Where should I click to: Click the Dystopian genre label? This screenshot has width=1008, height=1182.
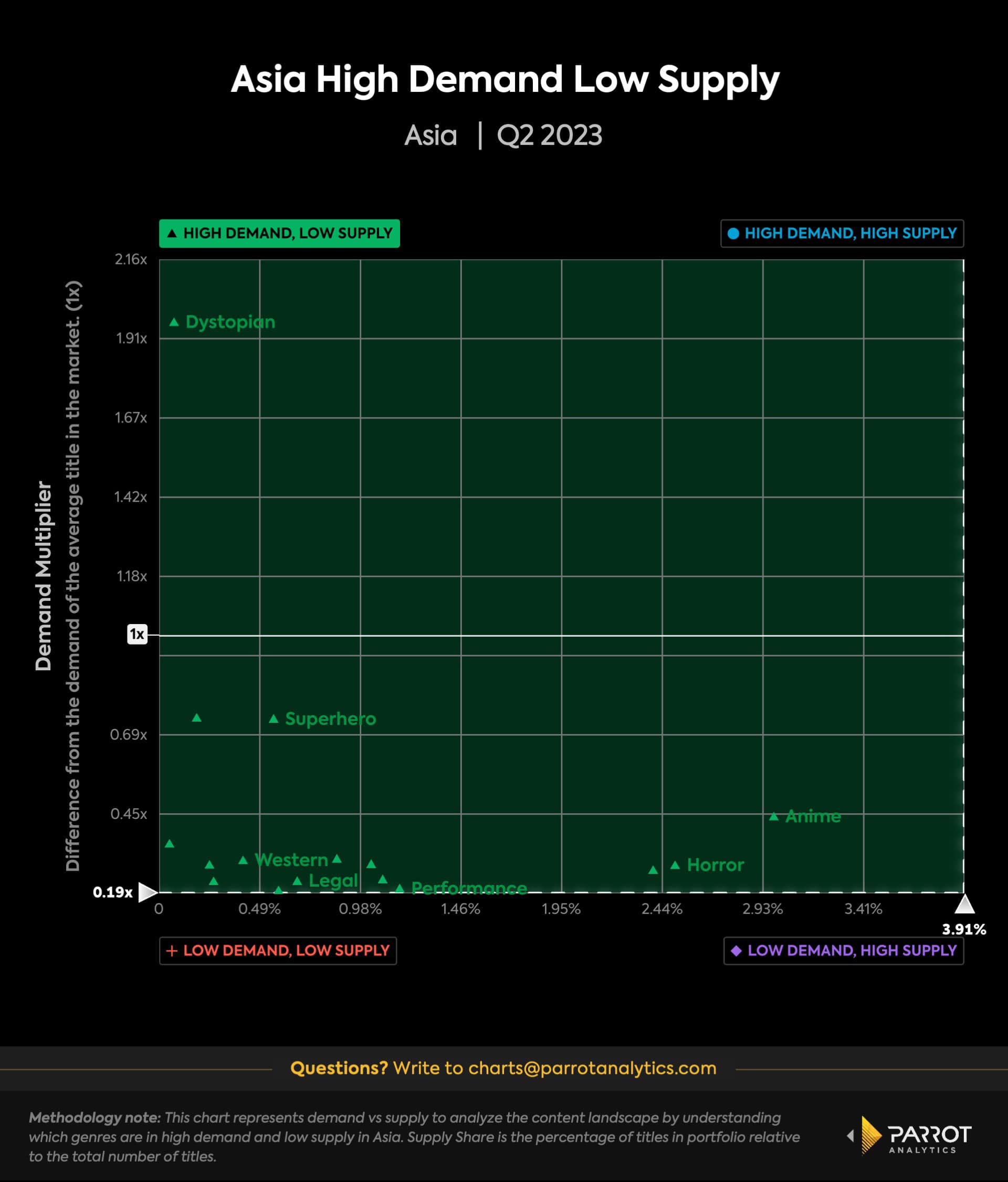[x=230, y=323]
